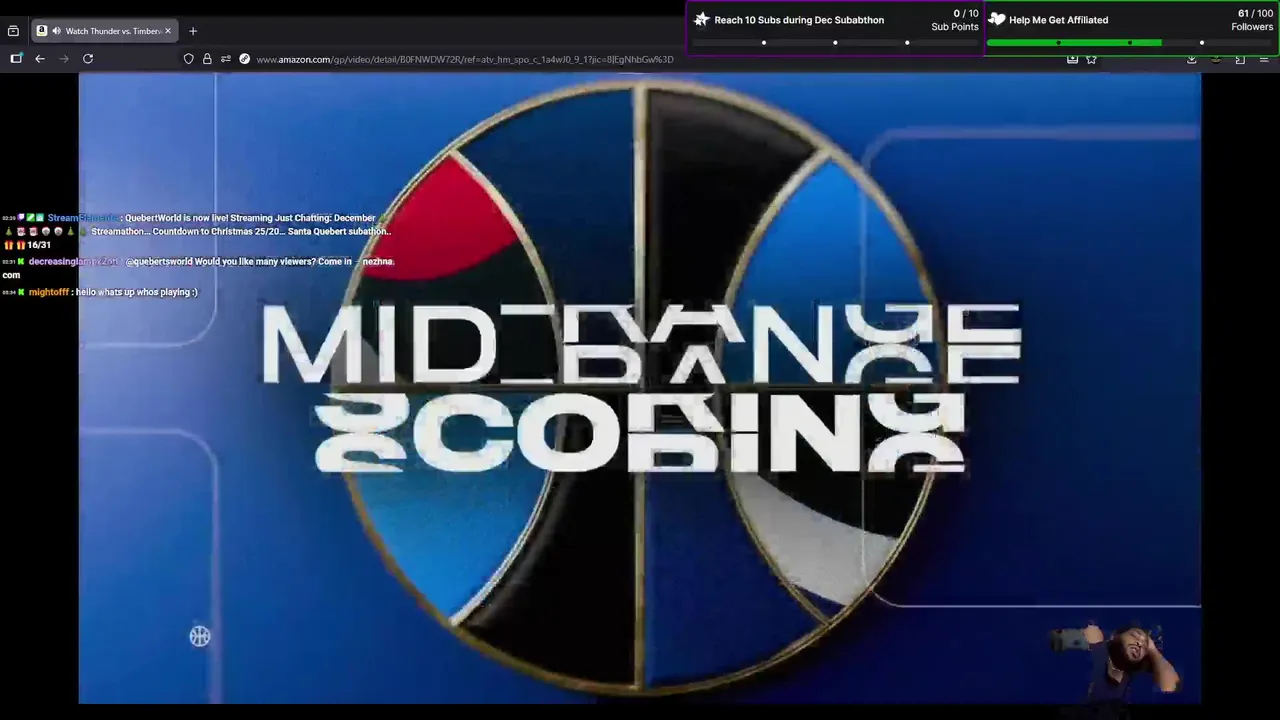Open the tracking protection shield icon

point(188,59)
